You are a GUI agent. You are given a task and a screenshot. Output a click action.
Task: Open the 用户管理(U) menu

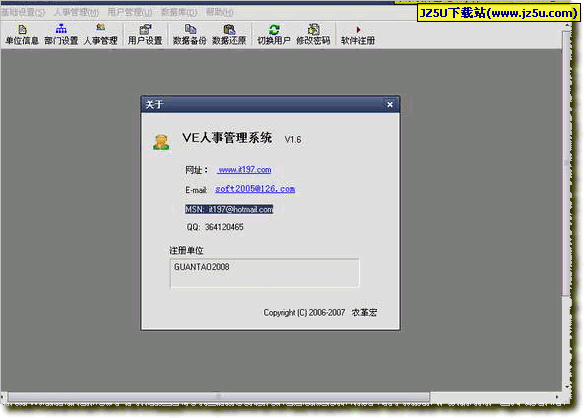(130, 13)
